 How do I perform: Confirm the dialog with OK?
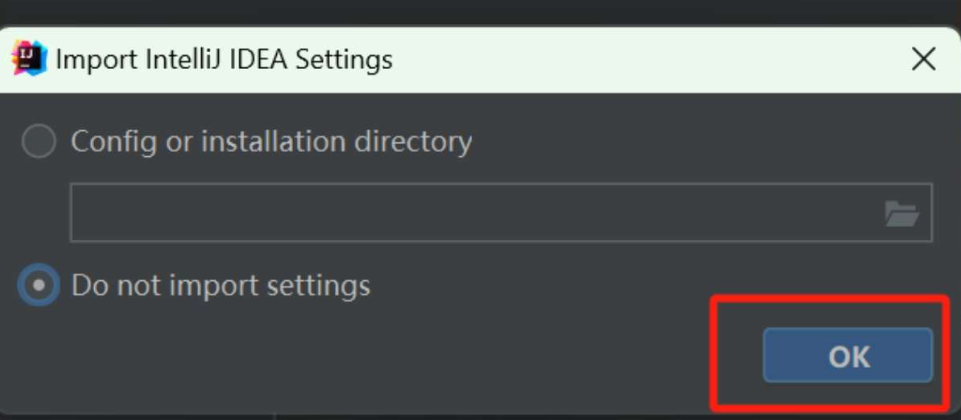coord(848,356)
